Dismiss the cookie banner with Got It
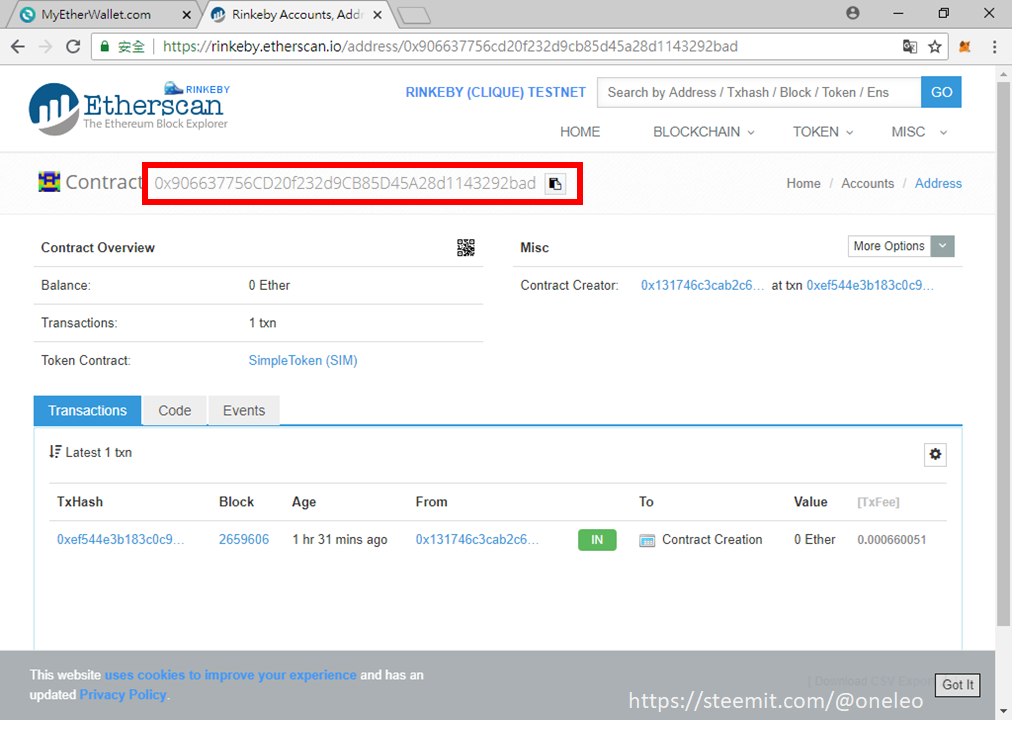Image resolution: width=1012 pixels, height=729 pixels. pos(957,685)
